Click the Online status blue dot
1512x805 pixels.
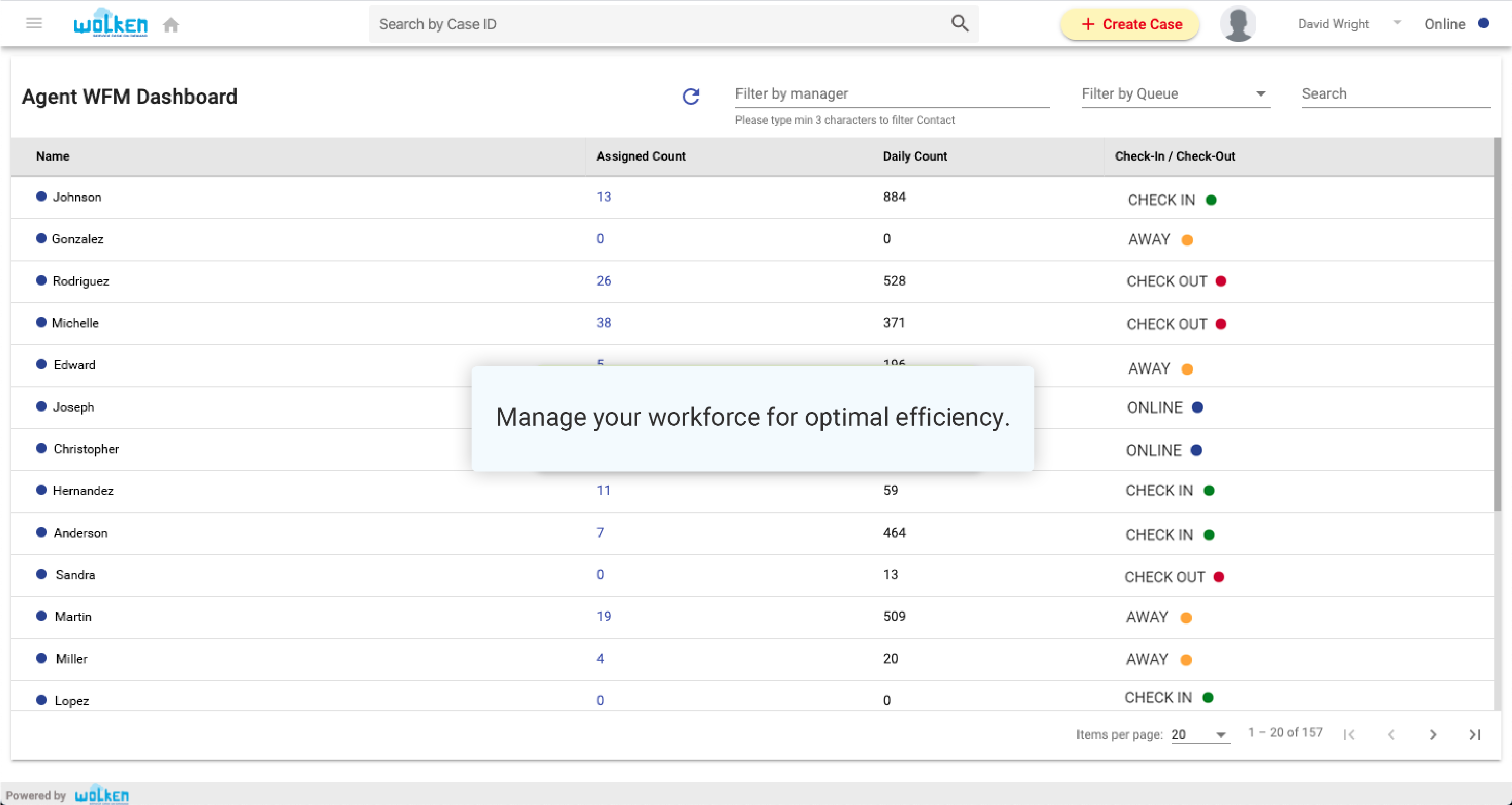tap(1483, 24)
